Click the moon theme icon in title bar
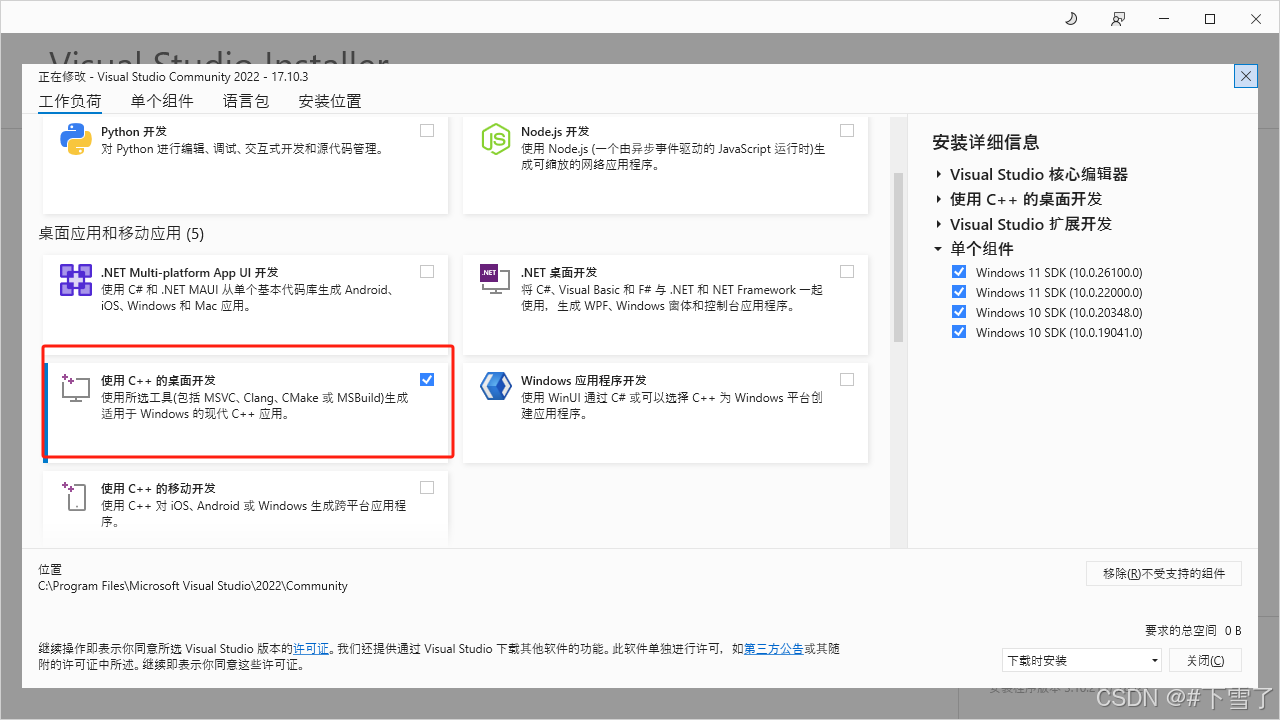Screen dimensions: 1280x720 tap(1071, 19)
